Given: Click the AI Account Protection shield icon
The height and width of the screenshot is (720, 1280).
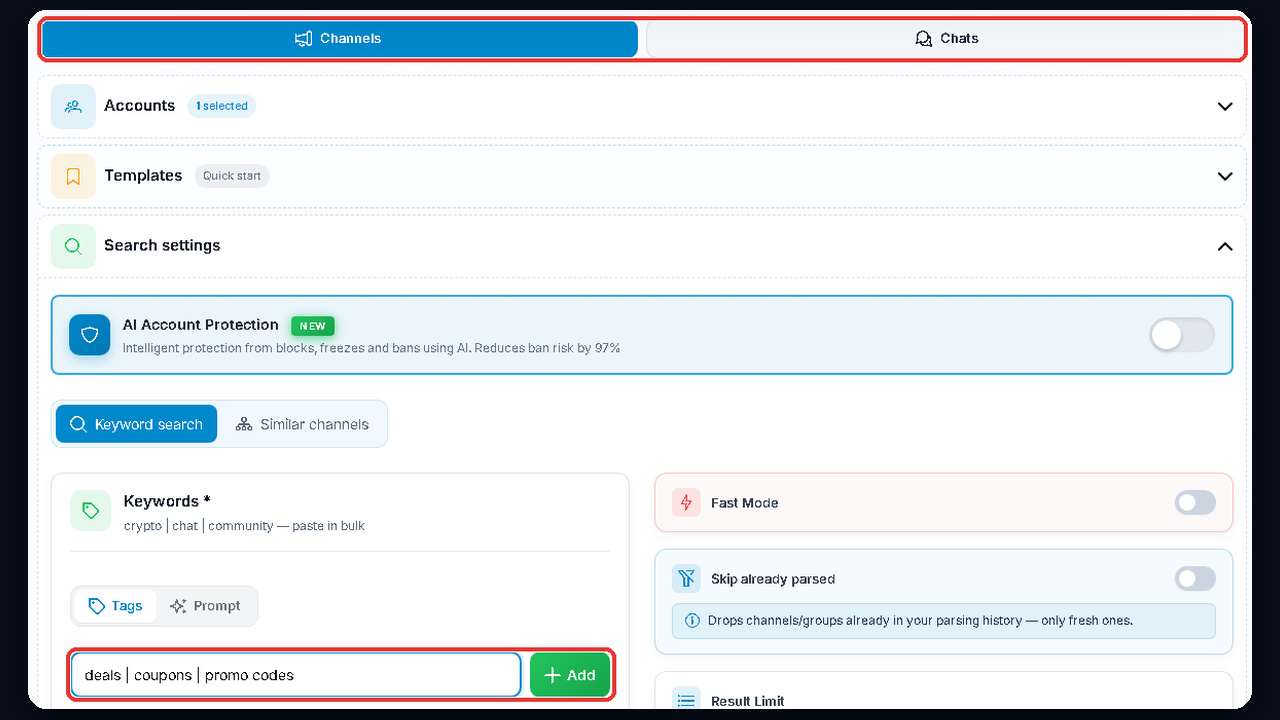Looking at the screenshot, I should click(90, 335).
